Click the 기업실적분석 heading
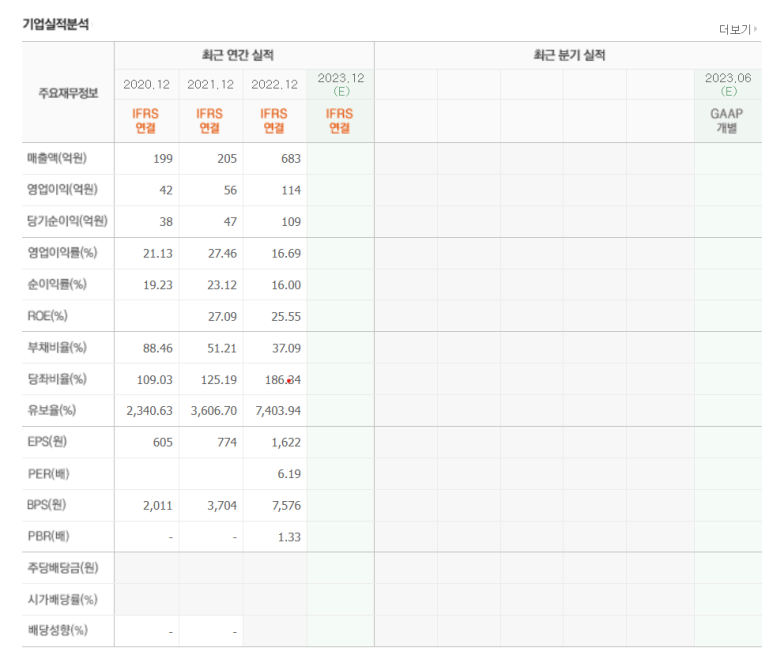This screenshot has width=773, height=648. point(56,24)
